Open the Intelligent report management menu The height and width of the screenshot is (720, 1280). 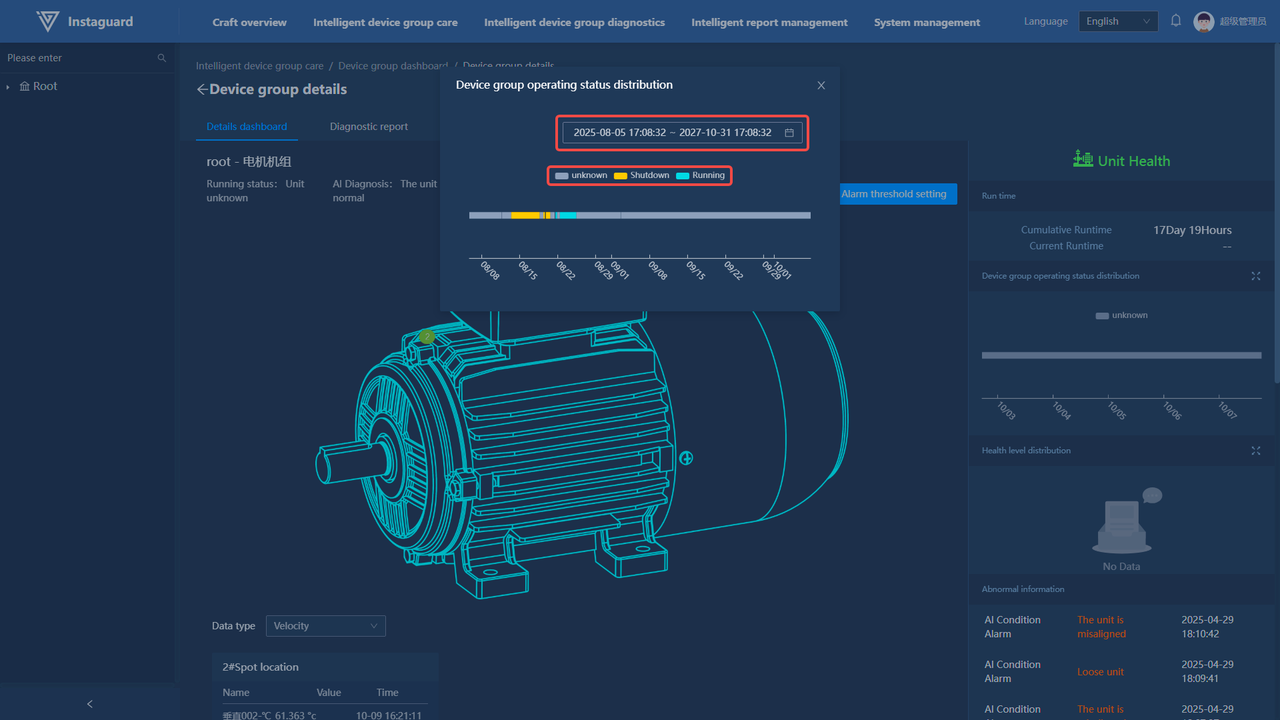(x=769, y=22)
